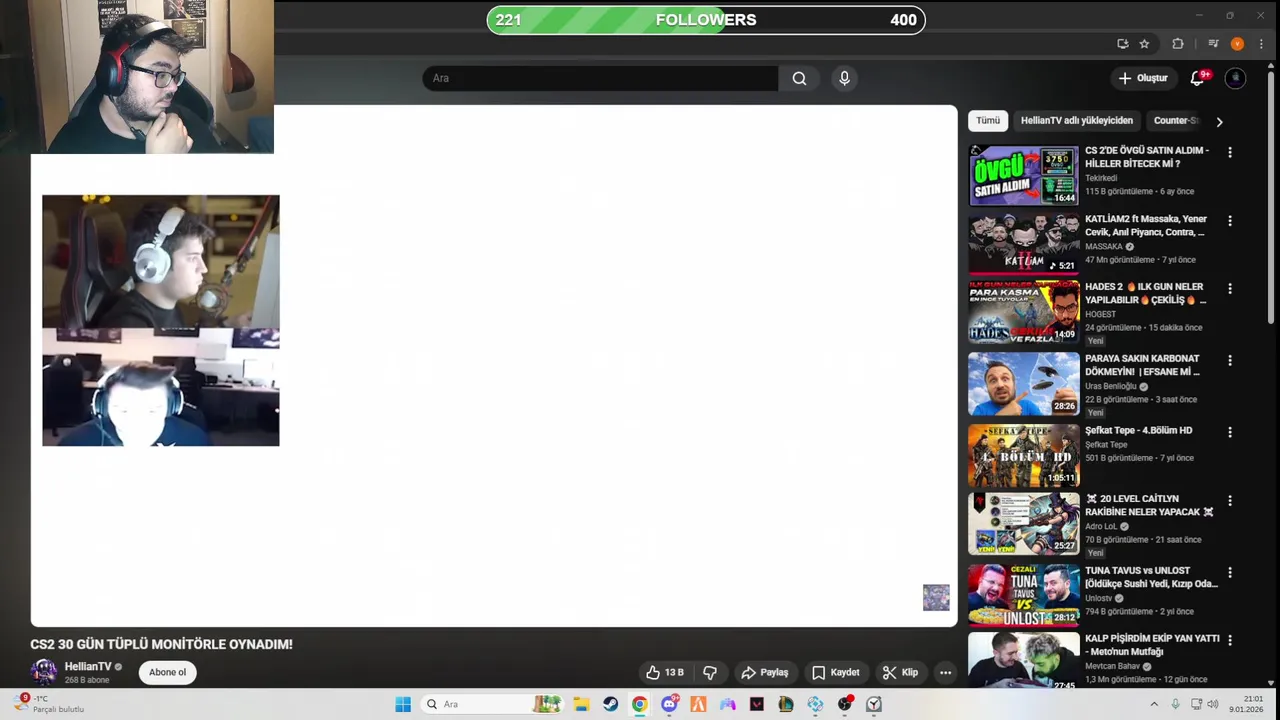1280x720 pixels.
Task: Open HADES 2 video thumbnail
Action: pos(1023,311)
